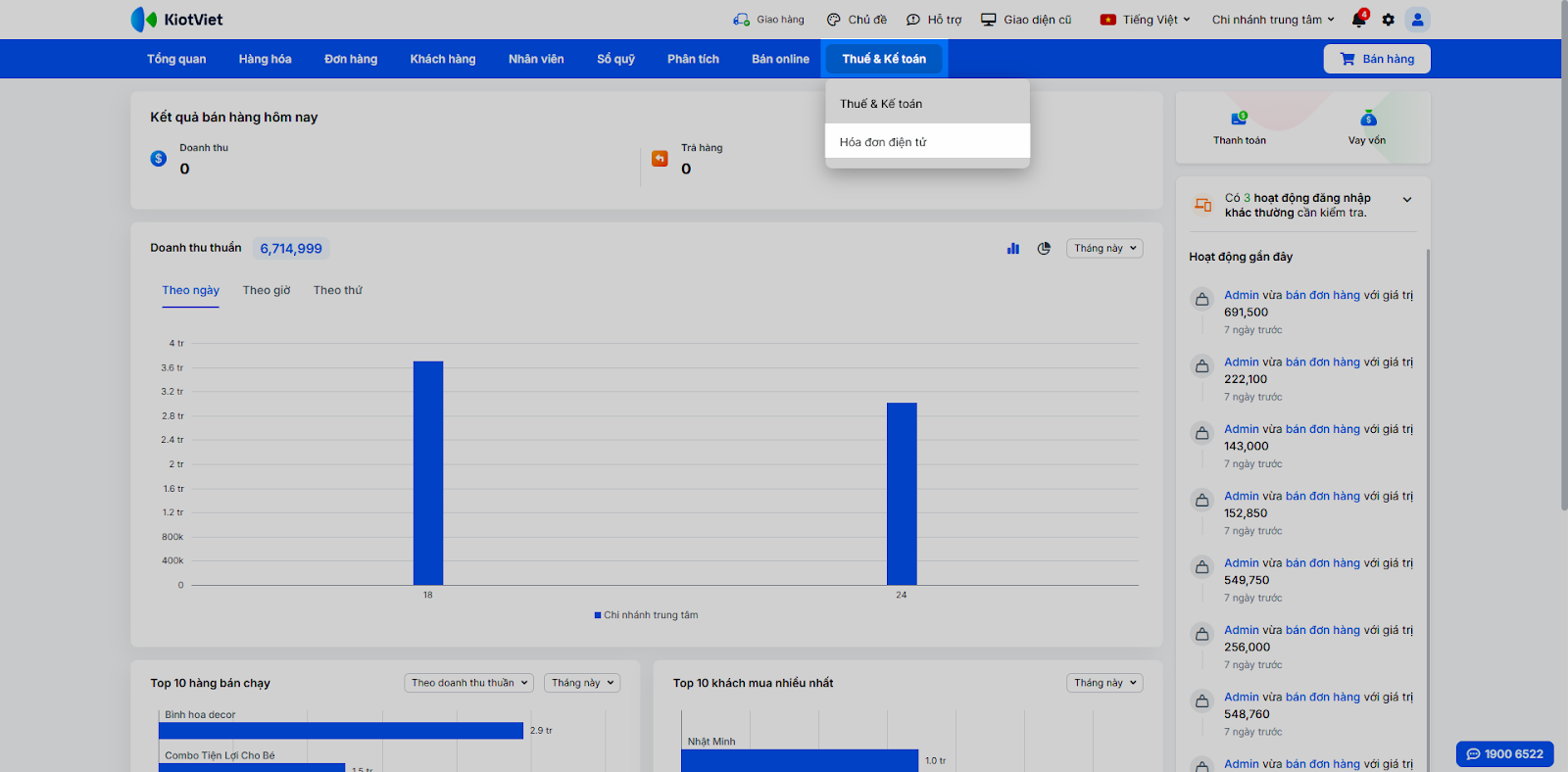Open the Chi nhánh trung tâm branch dropdown
The height and width of the screenshot is (772, 1568).
[x=1273, y=20]
